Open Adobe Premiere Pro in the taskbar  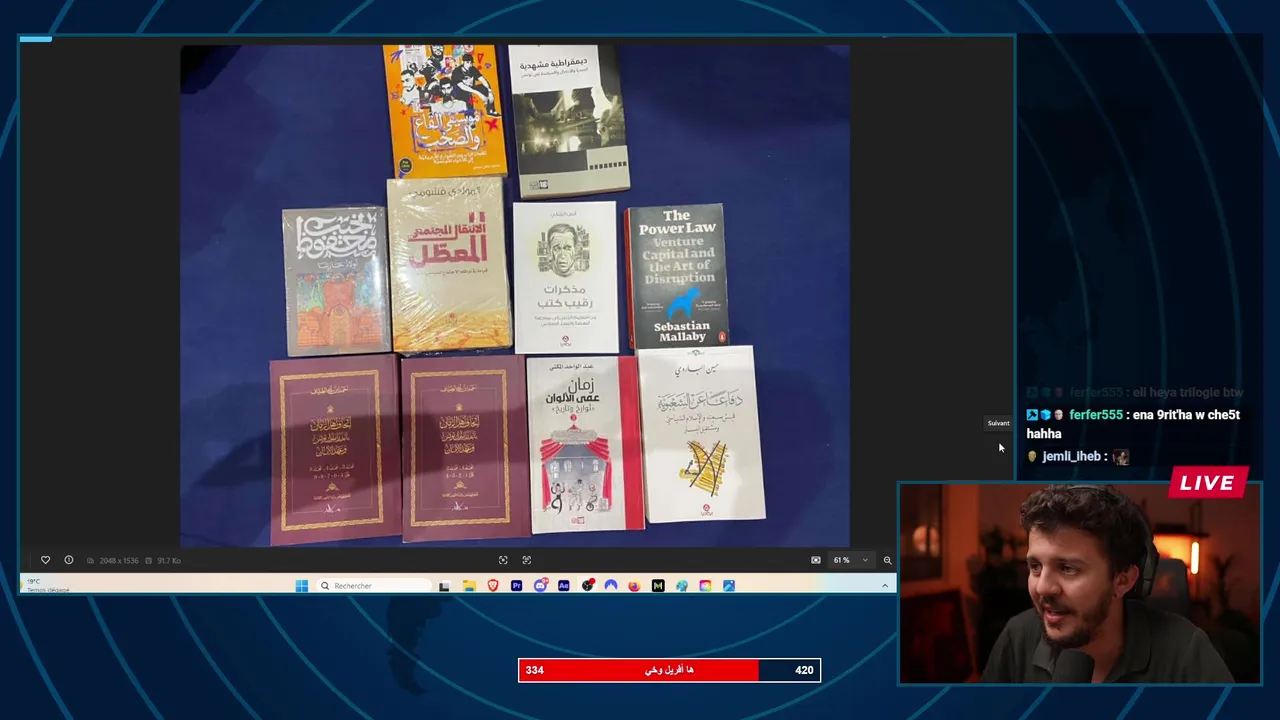517,586
